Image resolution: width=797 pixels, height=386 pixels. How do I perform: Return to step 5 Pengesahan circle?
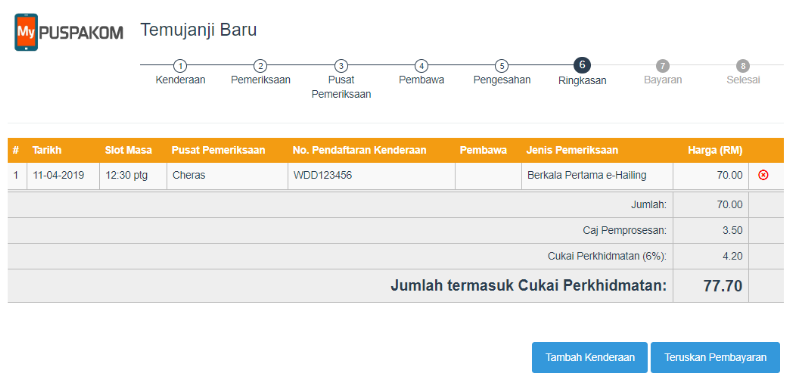[x=502, y=66]
